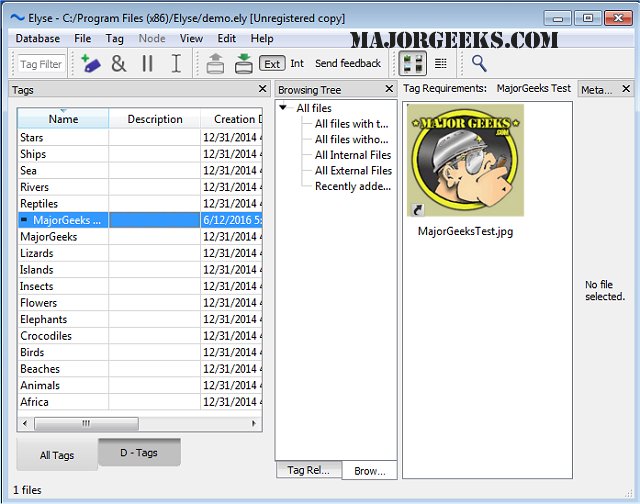Switch to the D - Tags tab

click(139, 453)
